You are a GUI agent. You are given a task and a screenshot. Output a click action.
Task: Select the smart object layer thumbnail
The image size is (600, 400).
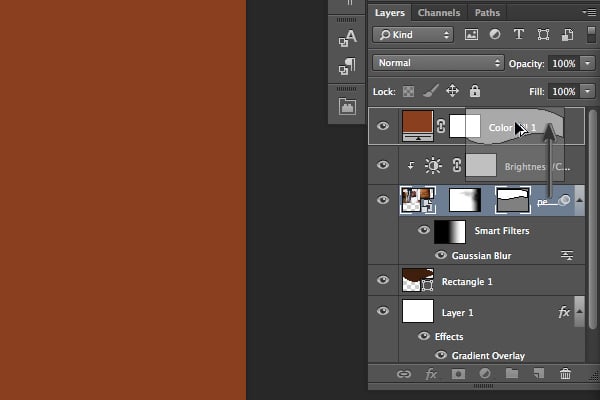(x=418, y=200)
